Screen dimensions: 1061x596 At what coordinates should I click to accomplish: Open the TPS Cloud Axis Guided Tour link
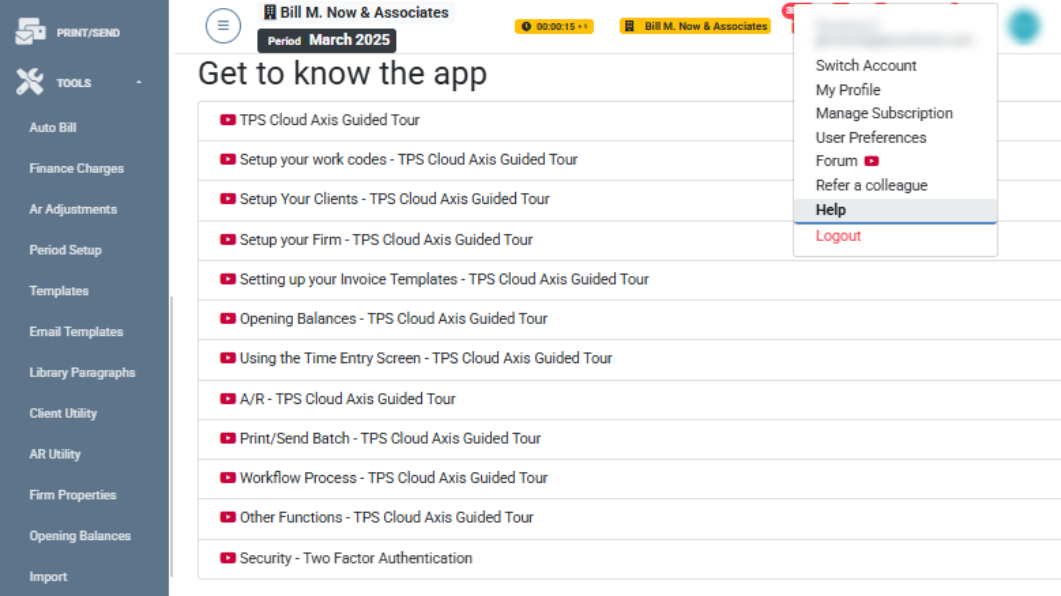pos(330,120)
